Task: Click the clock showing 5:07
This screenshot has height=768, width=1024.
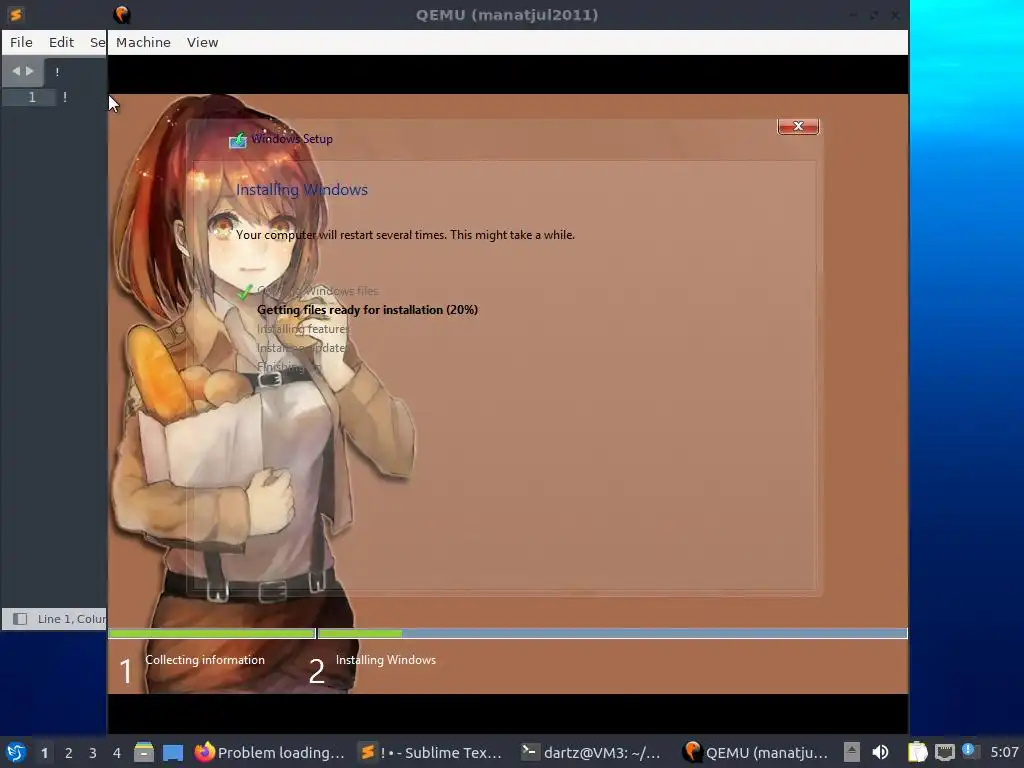Action: [x=1004, y=752]
